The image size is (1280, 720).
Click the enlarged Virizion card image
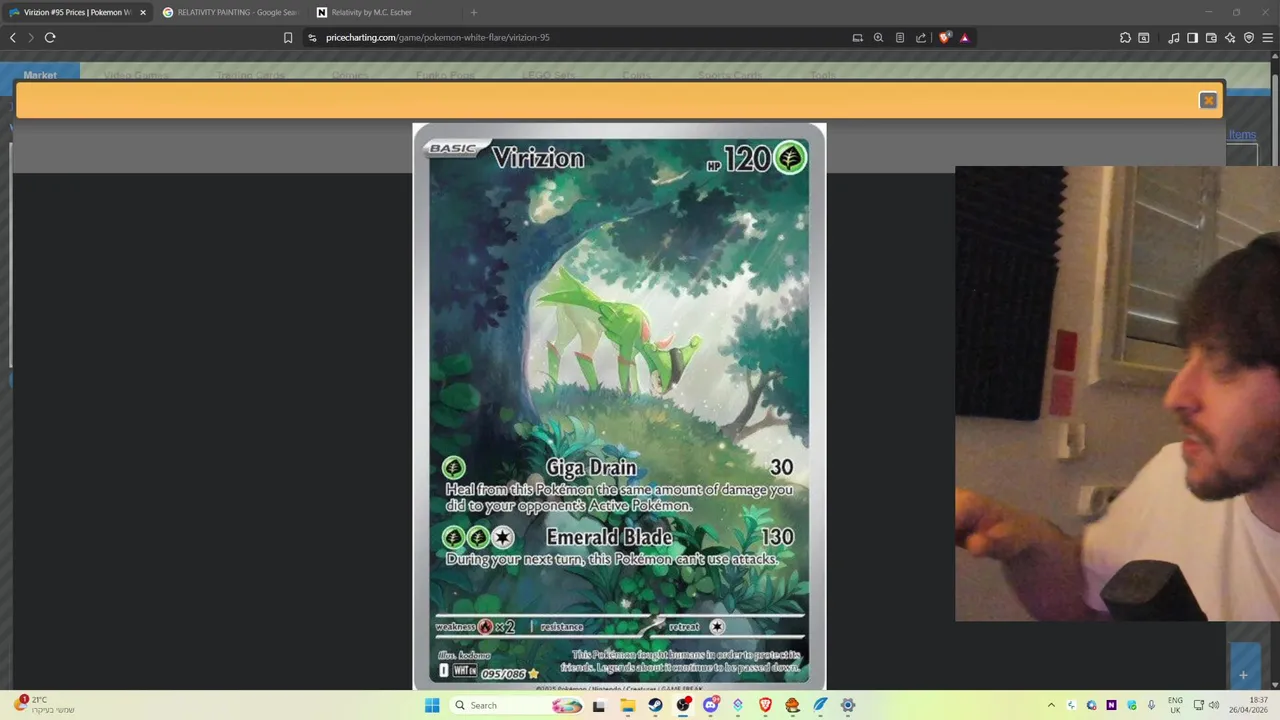click(x=619, y=405)
